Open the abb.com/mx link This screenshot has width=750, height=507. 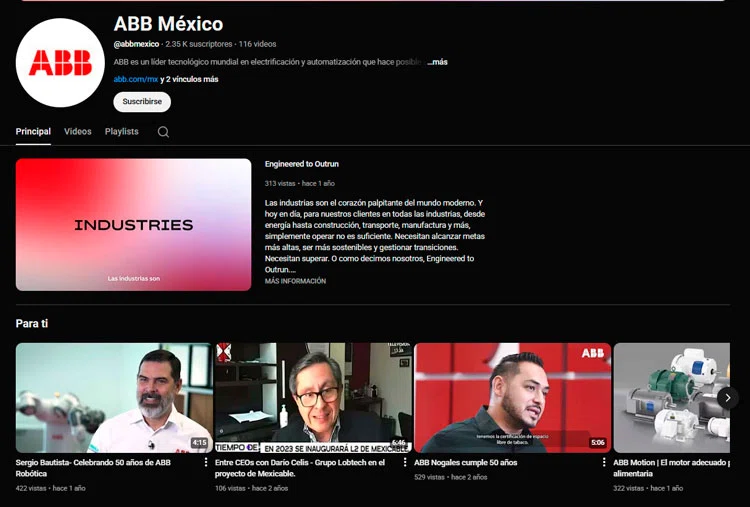(x=136, y=79)
